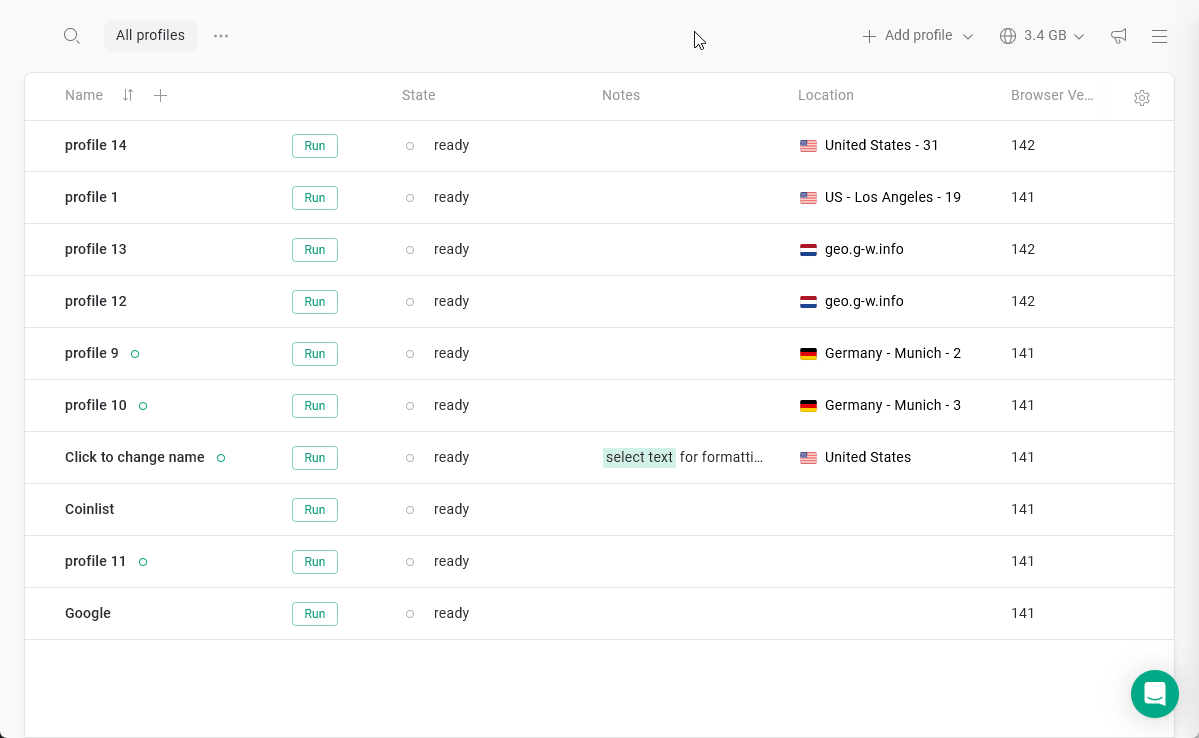Run the Google profile
This screenshot has height=738, width=1199.
[314, 613]
